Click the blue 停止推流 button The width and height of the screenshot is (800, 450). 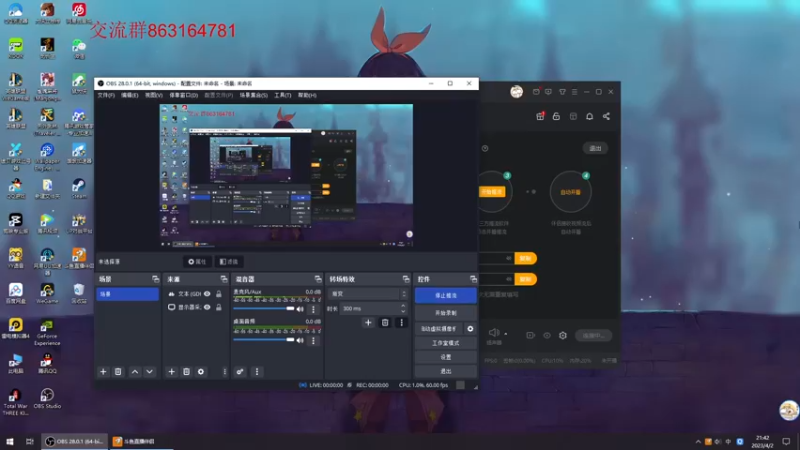point(445,295)
